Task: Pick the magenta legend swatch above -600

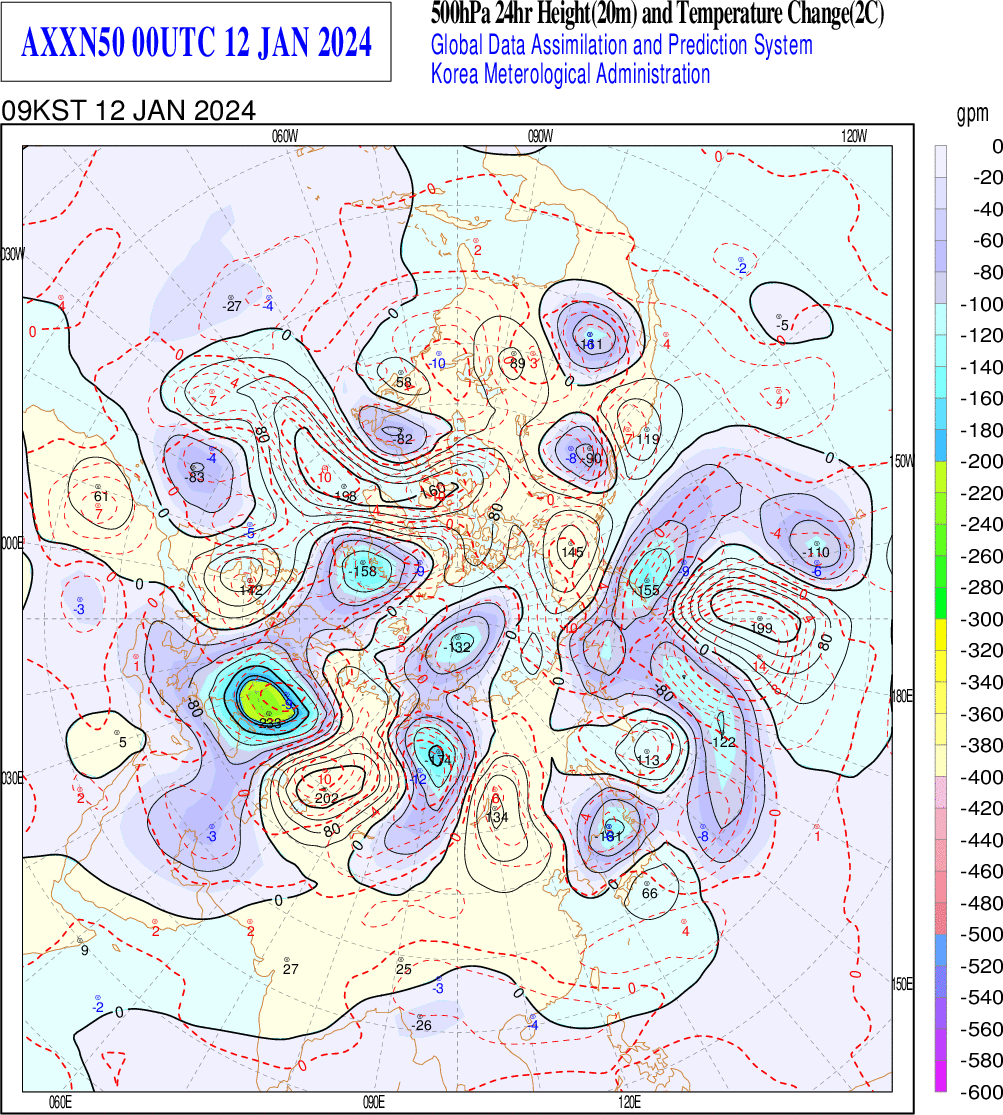Action: coord(940,1075)
